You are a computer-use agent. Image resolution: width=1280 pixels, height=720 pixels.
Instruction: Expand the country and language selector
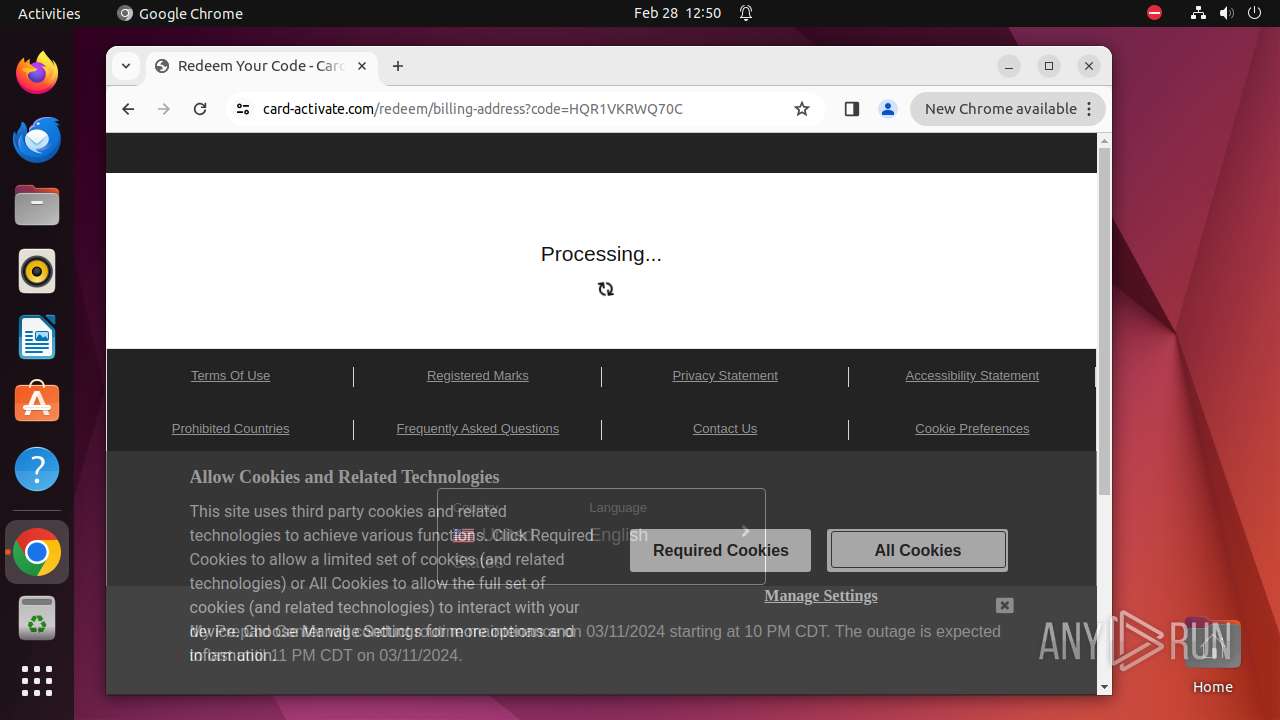click(x=601, y=536)
